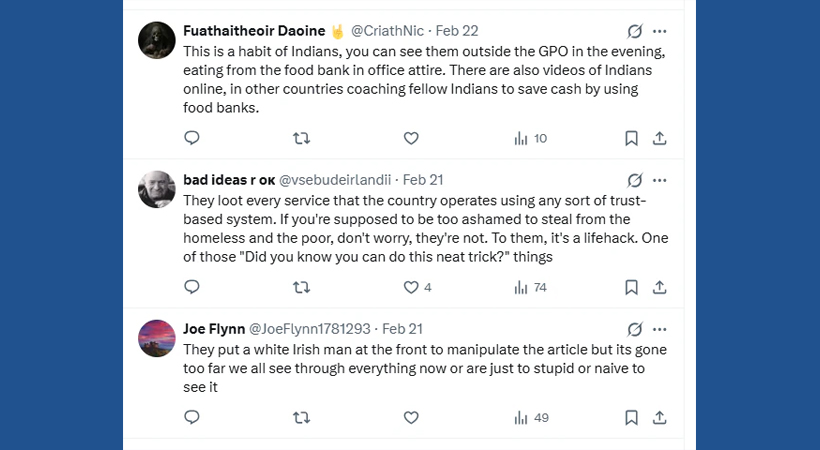
Task: Like Fuathaitheoir Daoine's post
Action: click(410, 138)
